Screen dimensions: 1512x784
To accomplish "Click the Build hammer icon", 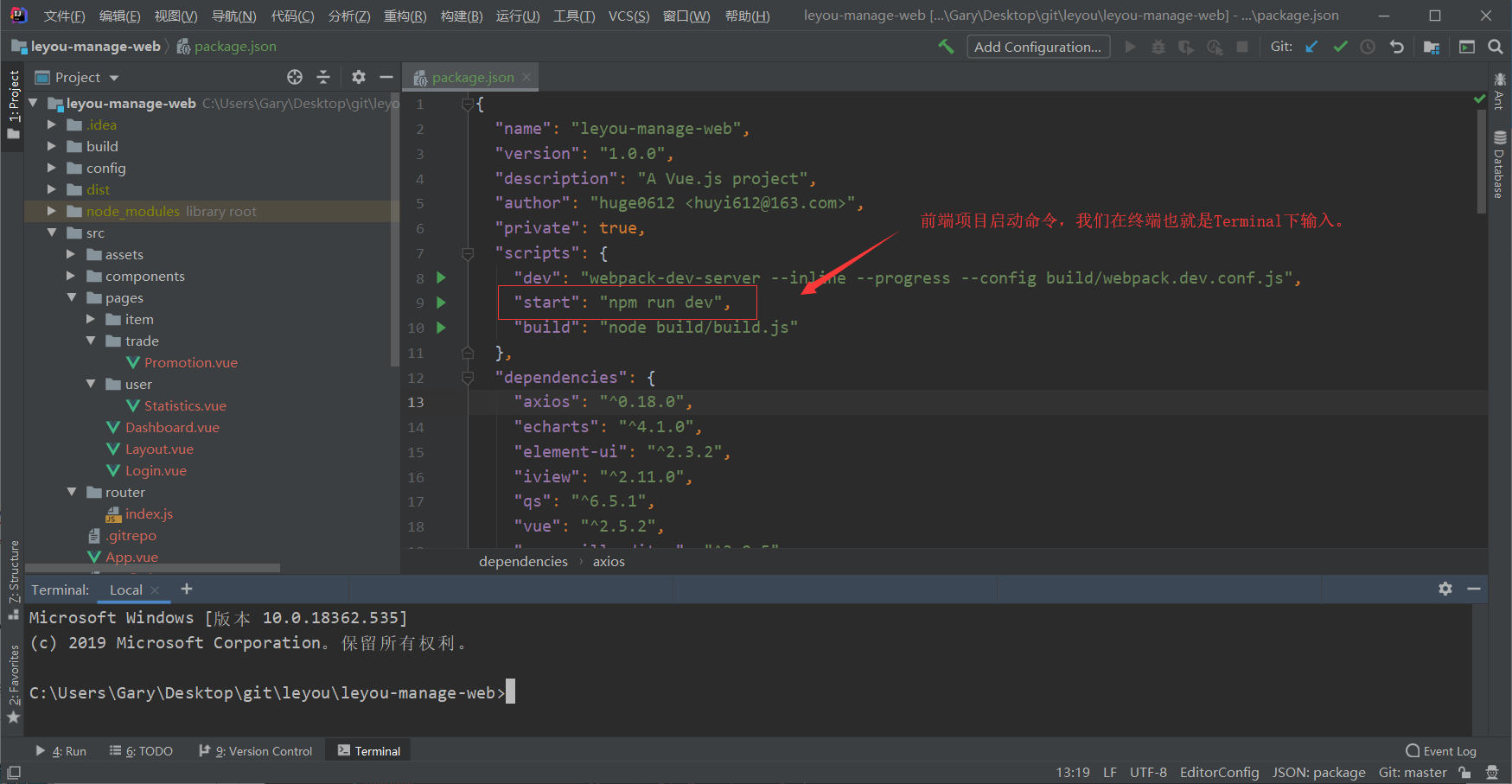I will point(946,47).
